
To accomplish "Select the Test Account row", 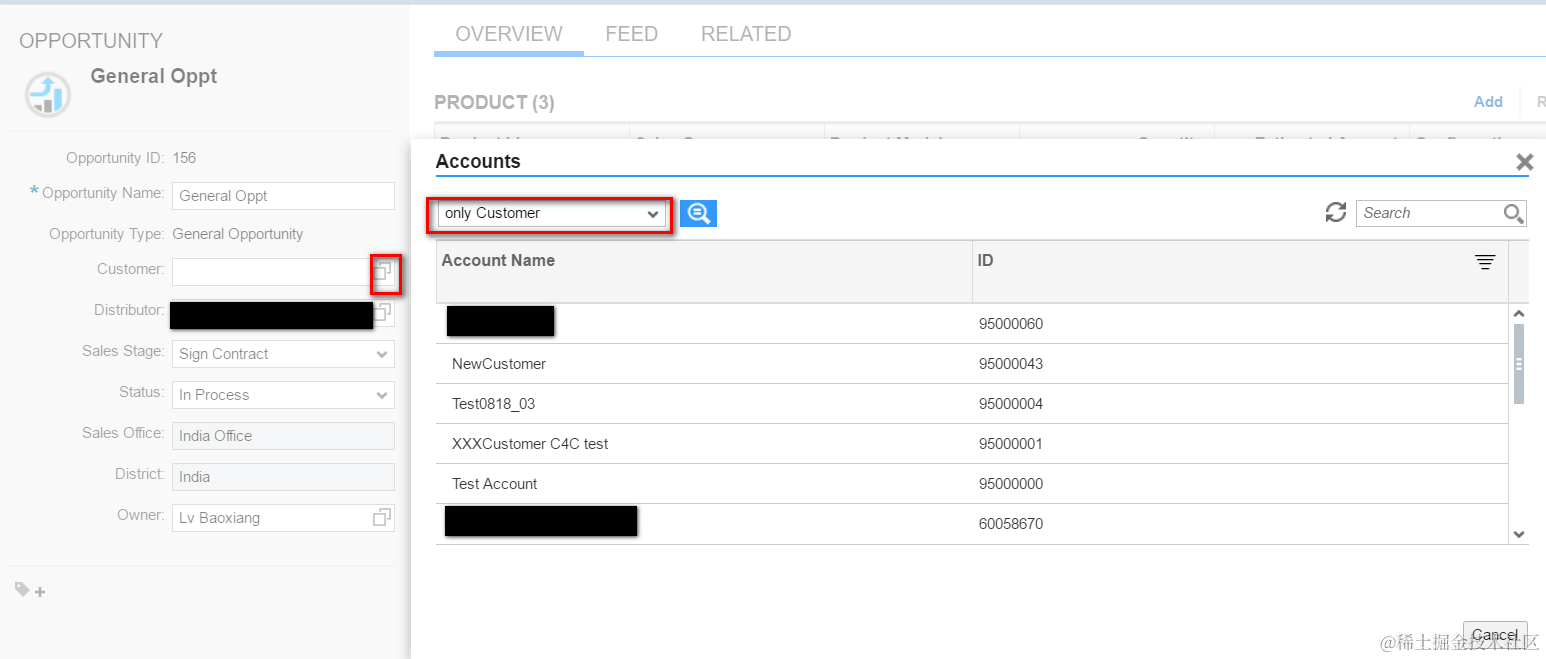I will click(972, 484).
